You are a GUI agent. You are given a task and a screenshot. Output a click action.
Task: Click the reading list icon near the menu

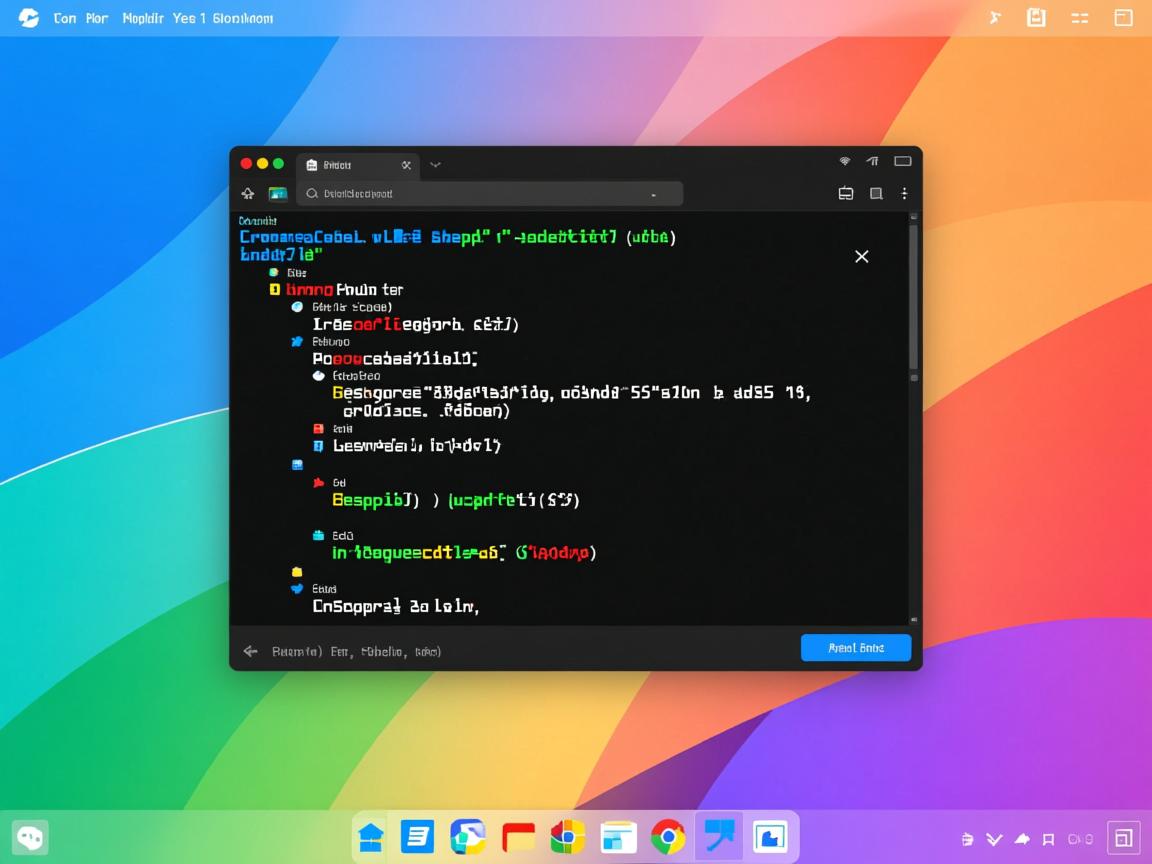pyautogui.click(x=876, y=193)
